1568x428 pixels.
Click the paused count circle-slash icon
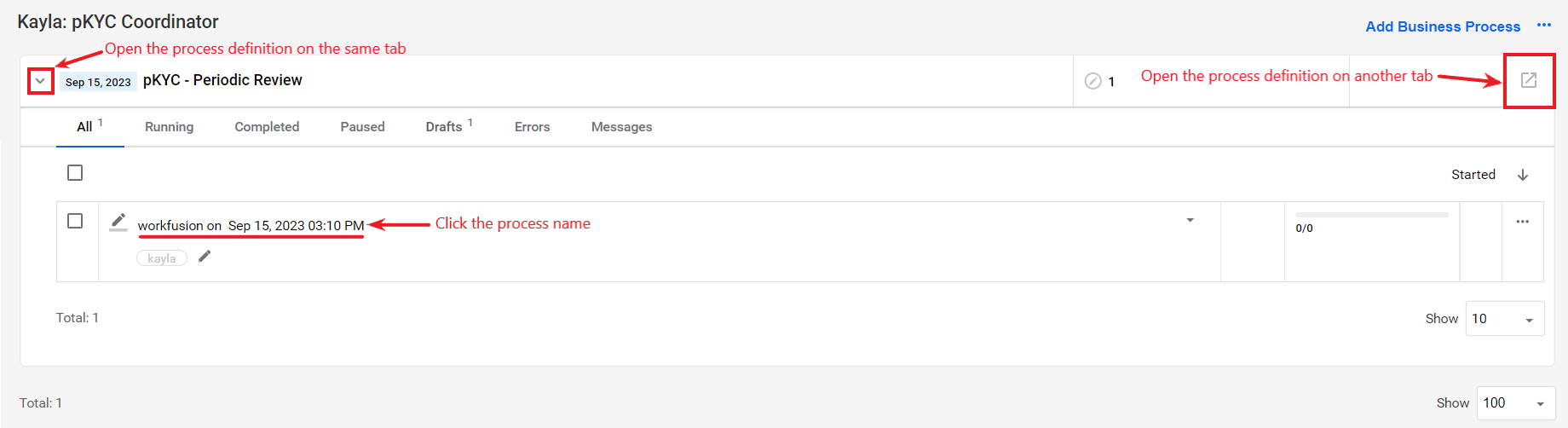click(x=1093, y=81)
